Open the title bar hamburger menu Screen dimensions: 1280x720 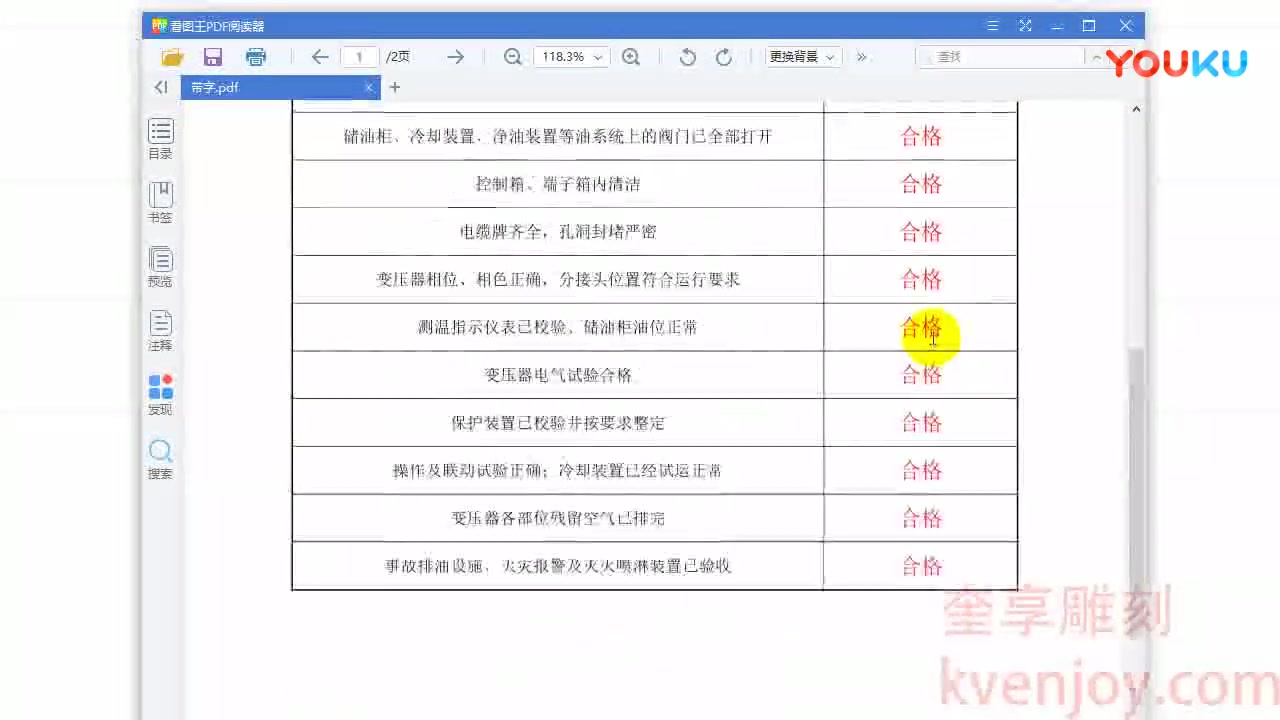pos(992,26)
